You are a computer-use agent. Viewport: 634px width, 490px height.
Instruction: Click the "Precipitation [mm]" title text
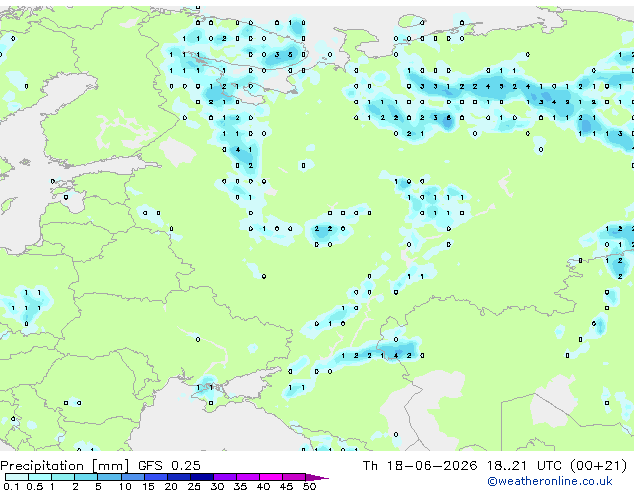click(x=64, y=466)
